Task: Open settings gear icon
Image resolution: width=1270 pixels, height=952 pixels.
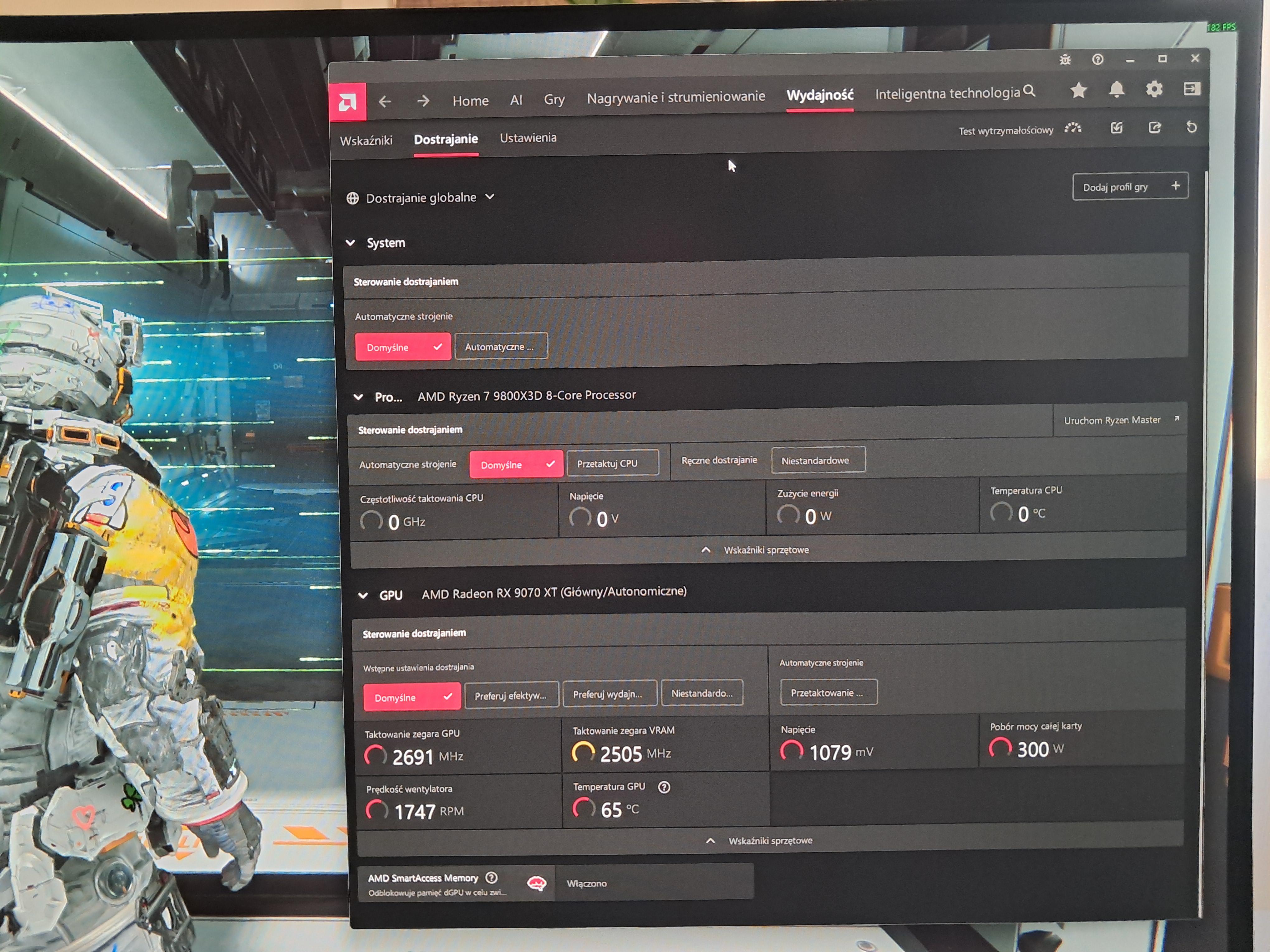Action: coord(1154,89)
